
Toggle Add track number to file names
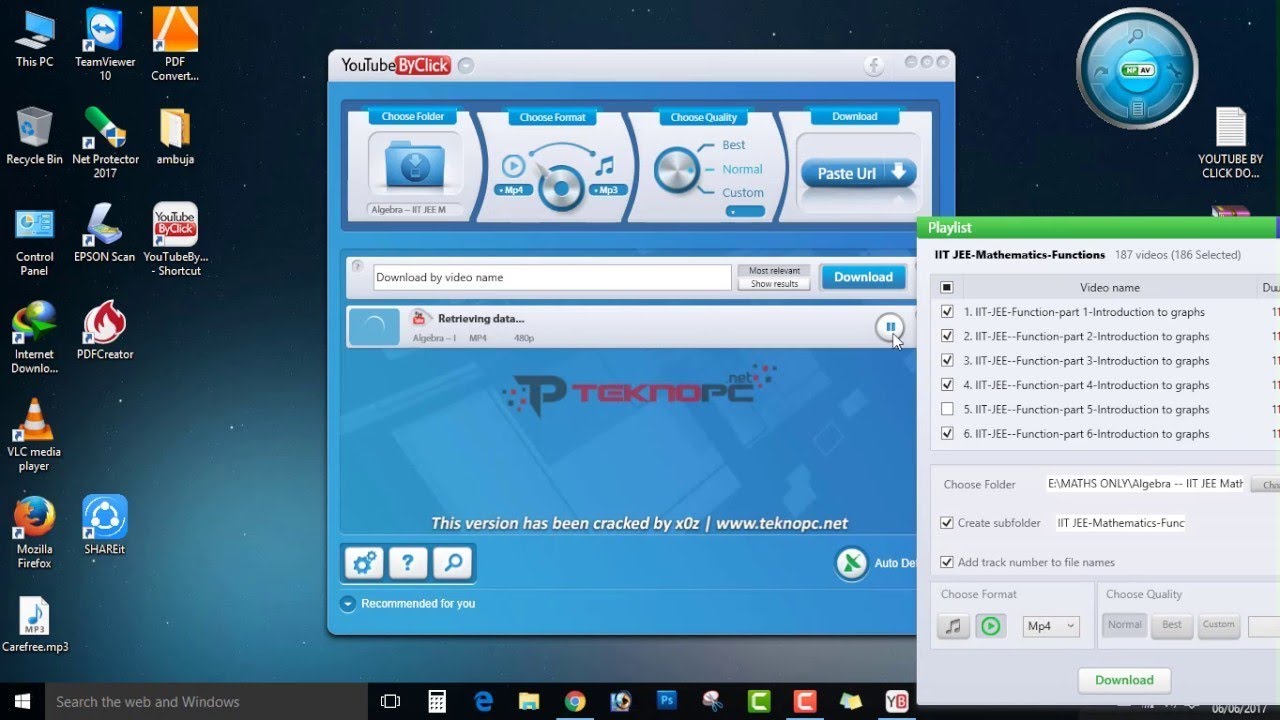947,562
